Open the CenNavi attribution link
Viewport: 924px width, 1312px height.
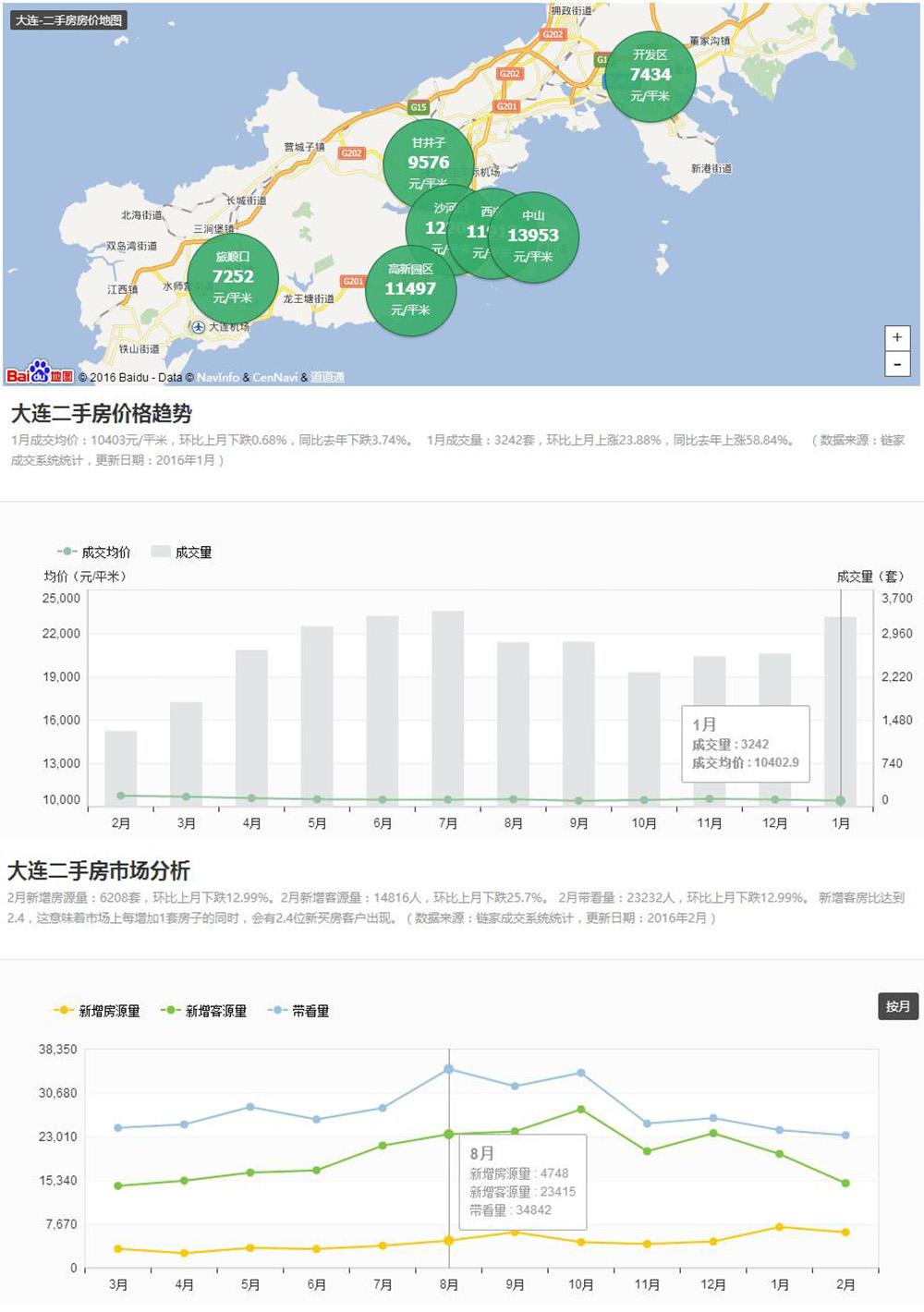click(275, 377)
